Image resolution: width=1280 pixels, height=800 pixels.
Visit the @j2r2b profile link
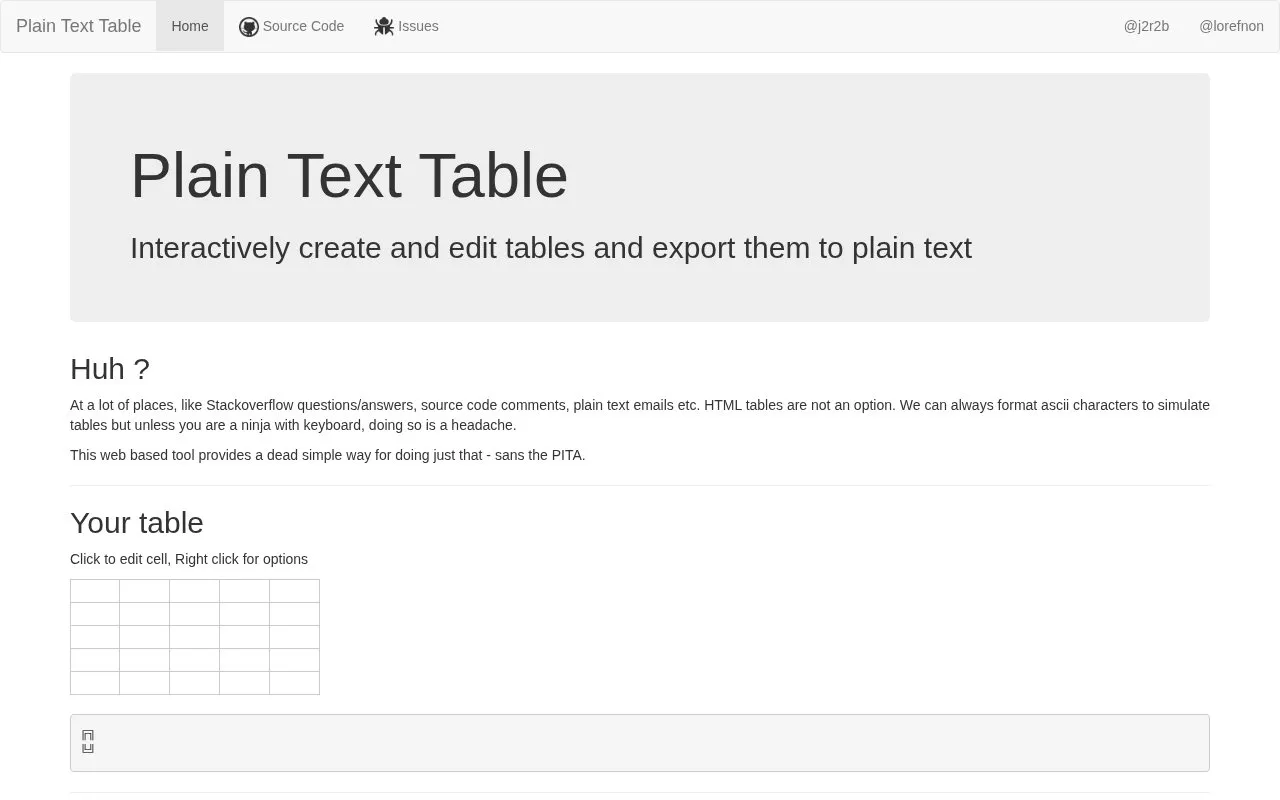[1146, 26]
